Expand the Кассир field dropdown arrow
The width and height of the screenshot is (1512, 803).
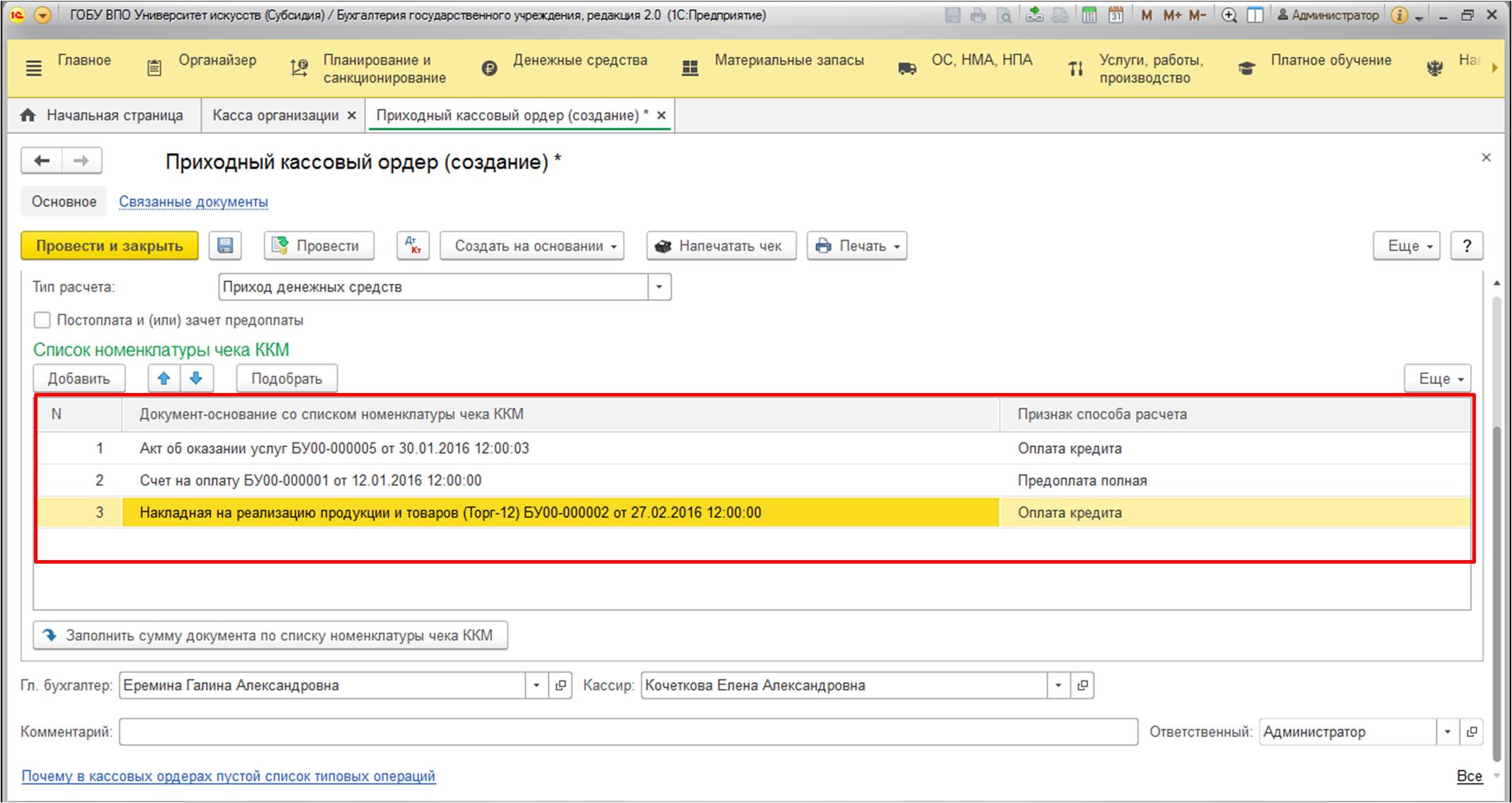point(1058,685)
